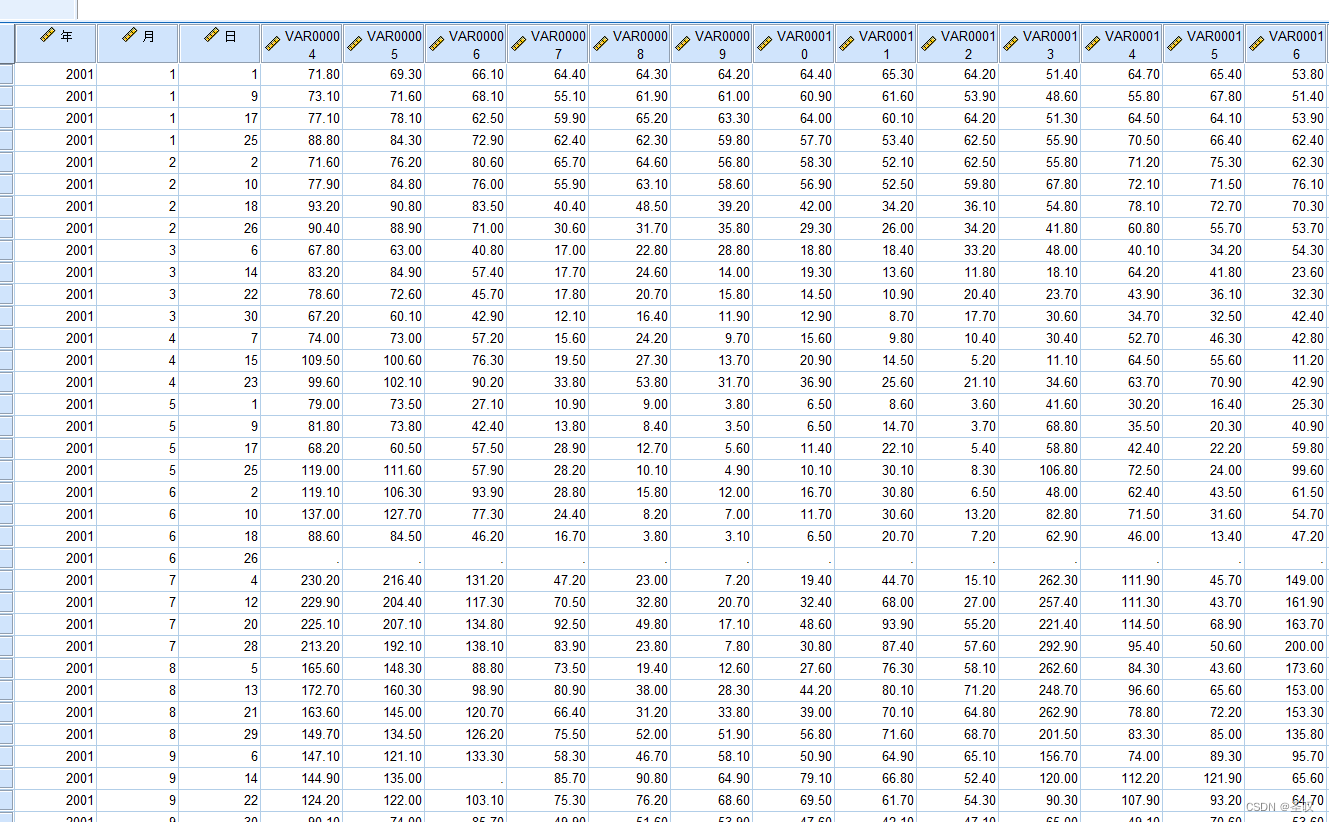Select the VAR00005 column header

coord(384,44)
